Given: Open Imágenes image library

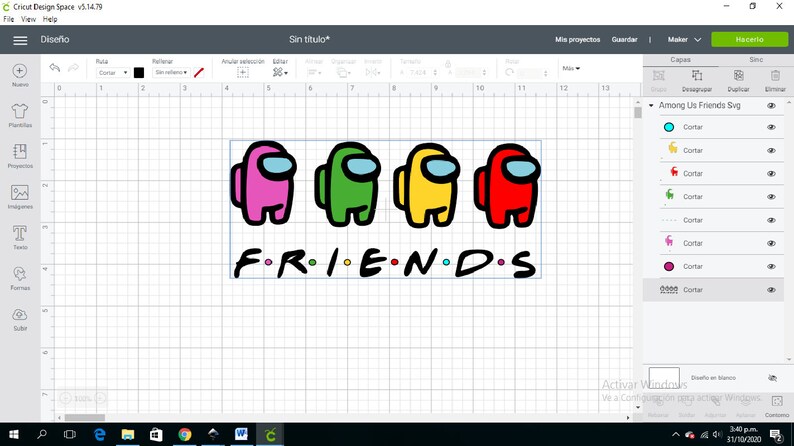Looking at the screenshot, I should coord(20,196).
